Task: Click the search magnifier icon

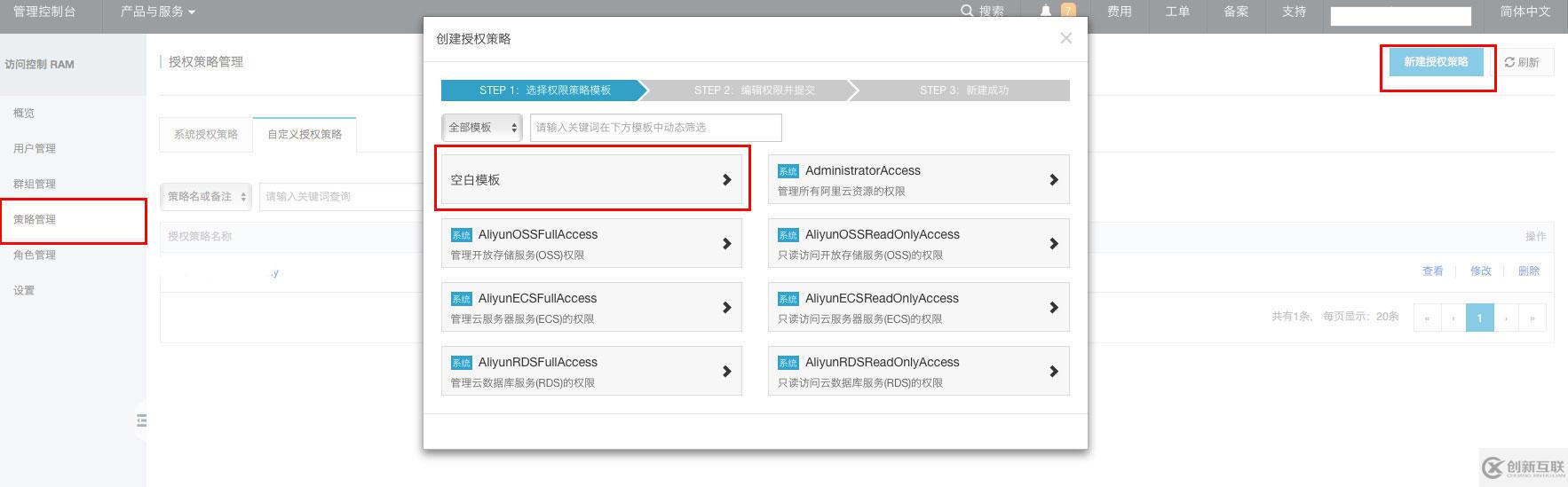Action: 967,11
